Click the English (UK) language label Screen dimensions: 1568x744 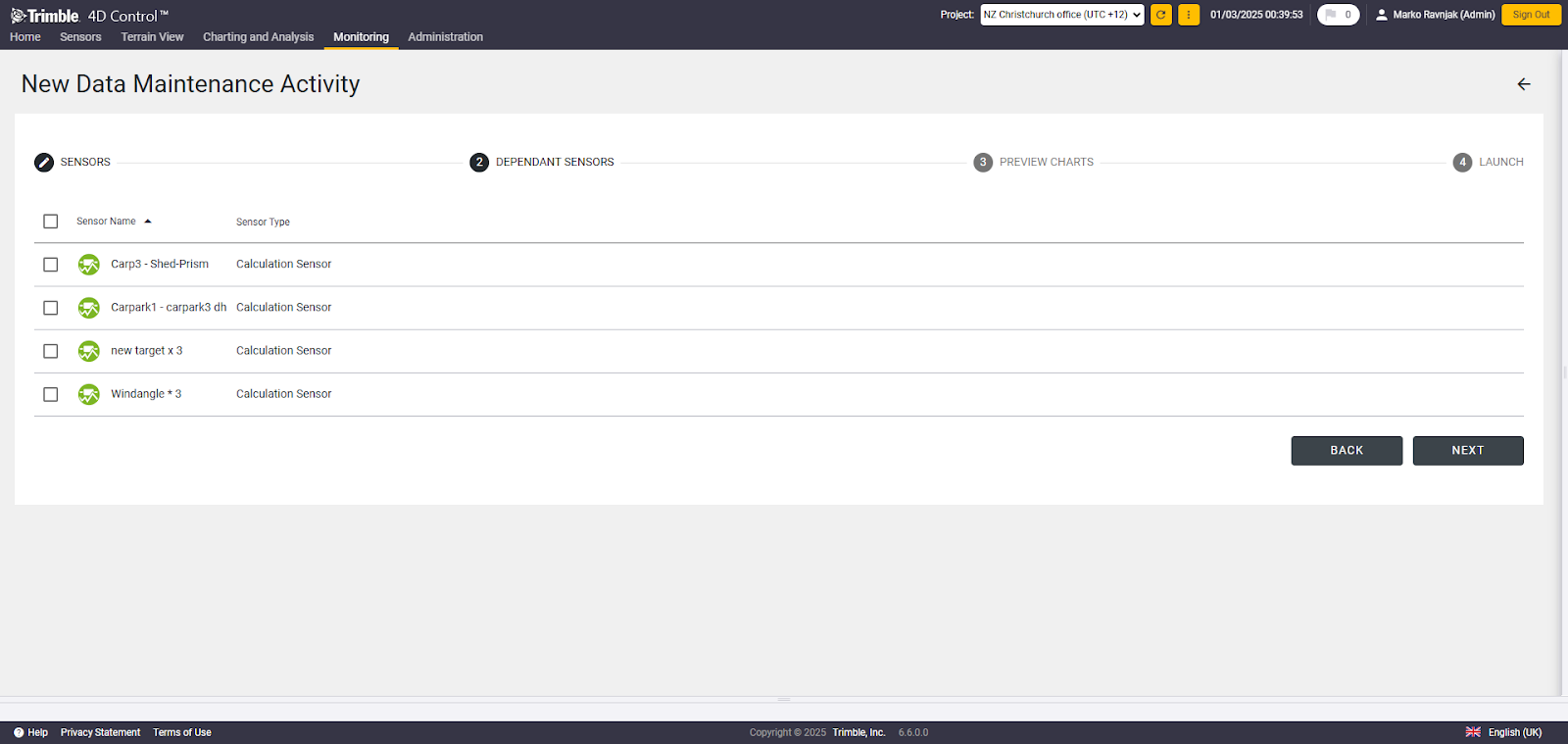point(1515,732)
